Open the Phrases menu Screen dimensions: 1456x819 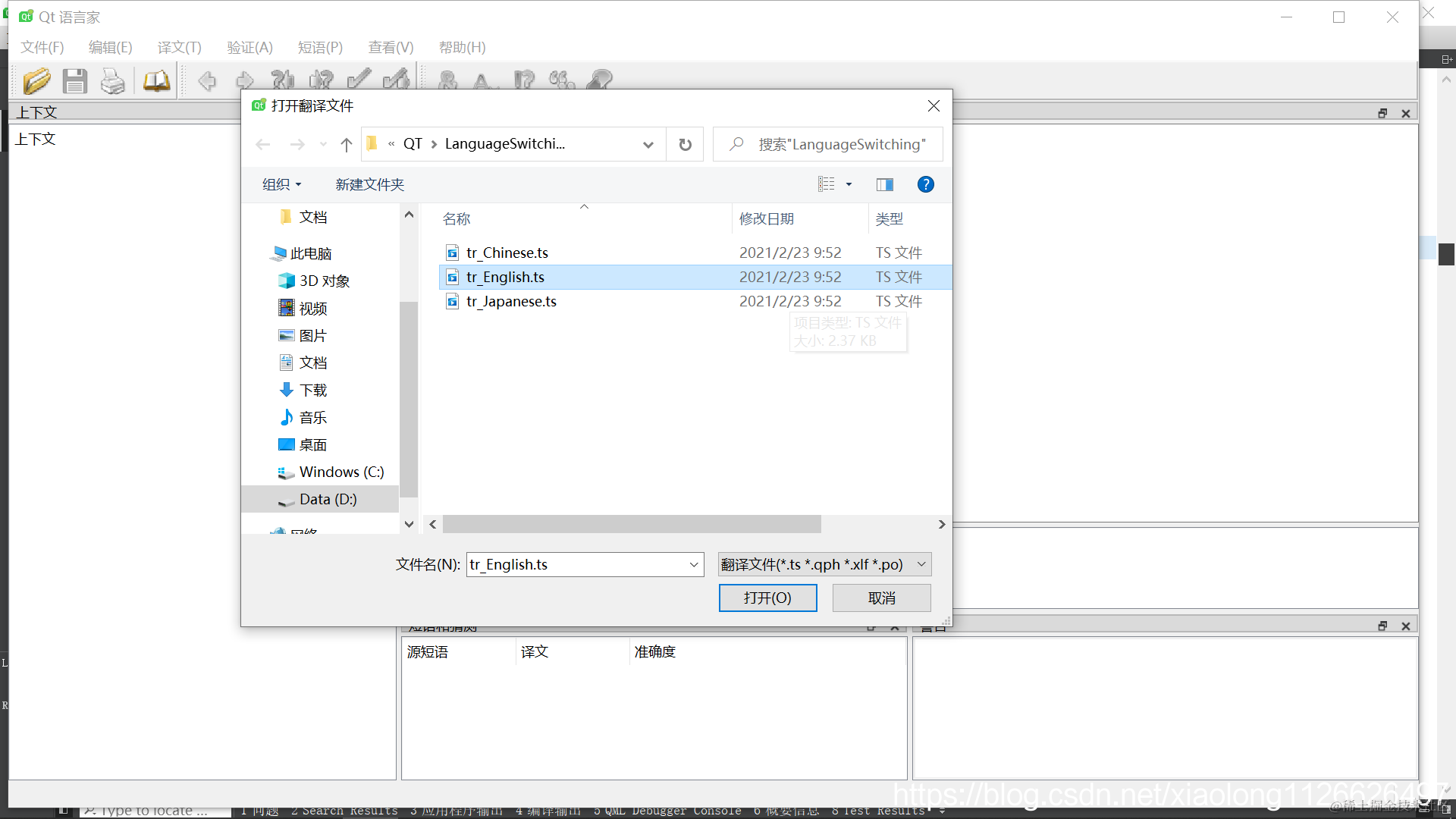pos(320,47)
